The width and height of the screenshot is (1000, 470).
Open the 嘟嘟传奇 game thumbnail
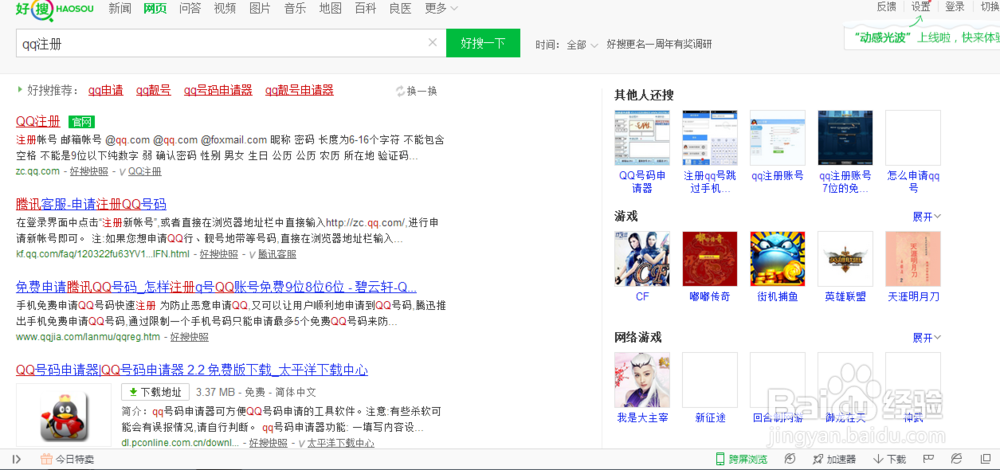pyautogui.click(x=709, y=259)
